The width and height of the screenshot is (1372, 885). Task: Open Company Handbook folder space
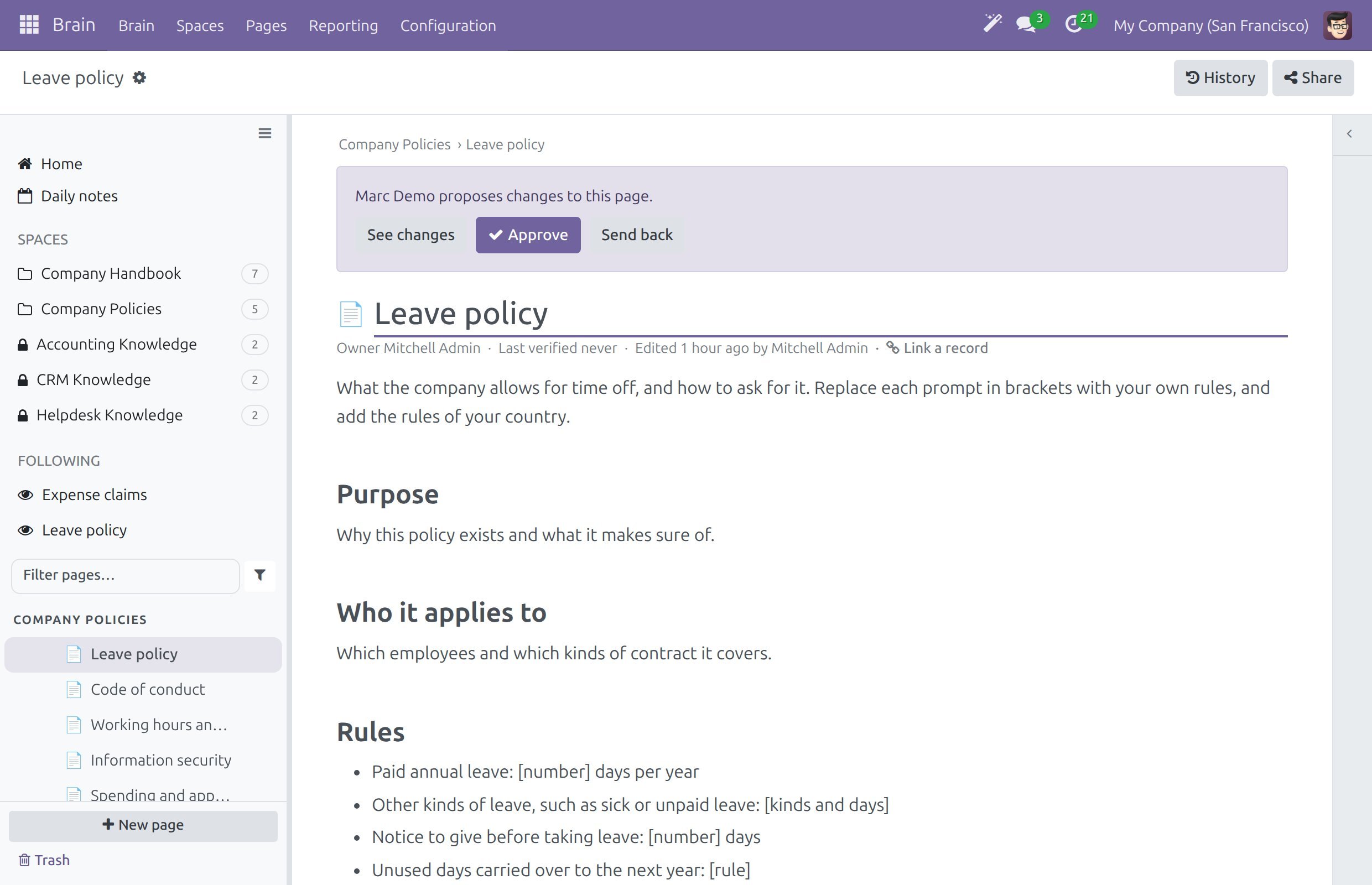tap(143, 274)
